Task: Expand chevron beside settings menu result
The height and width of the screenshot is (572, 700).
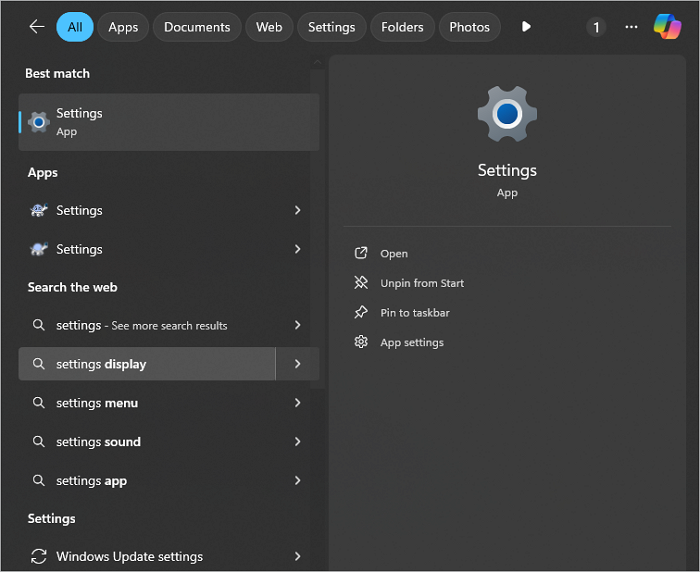Action: 297,403
